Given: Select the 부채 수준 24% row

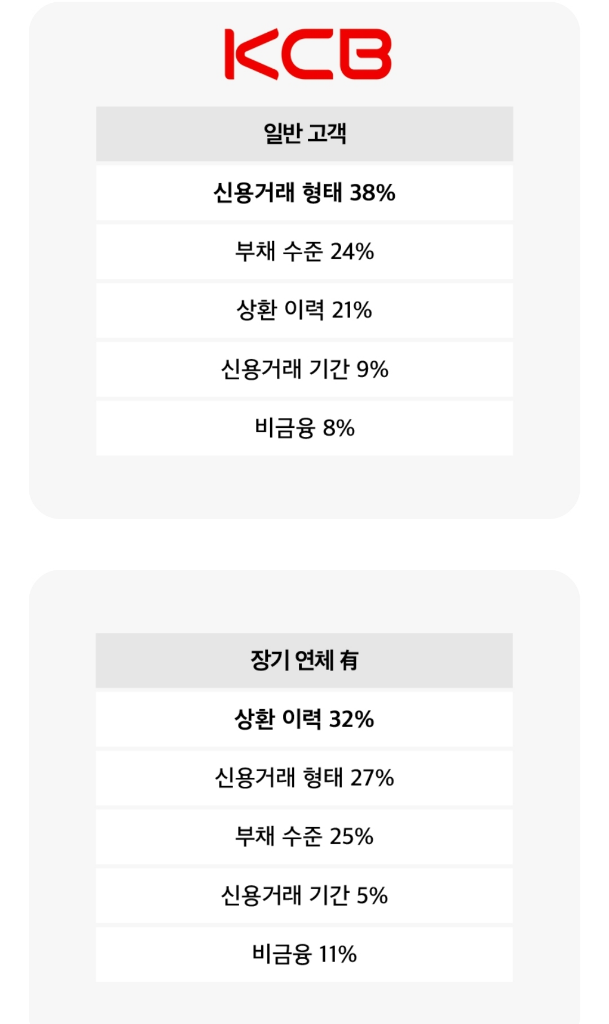Looking at the screenshot, I should click(304, 252).
